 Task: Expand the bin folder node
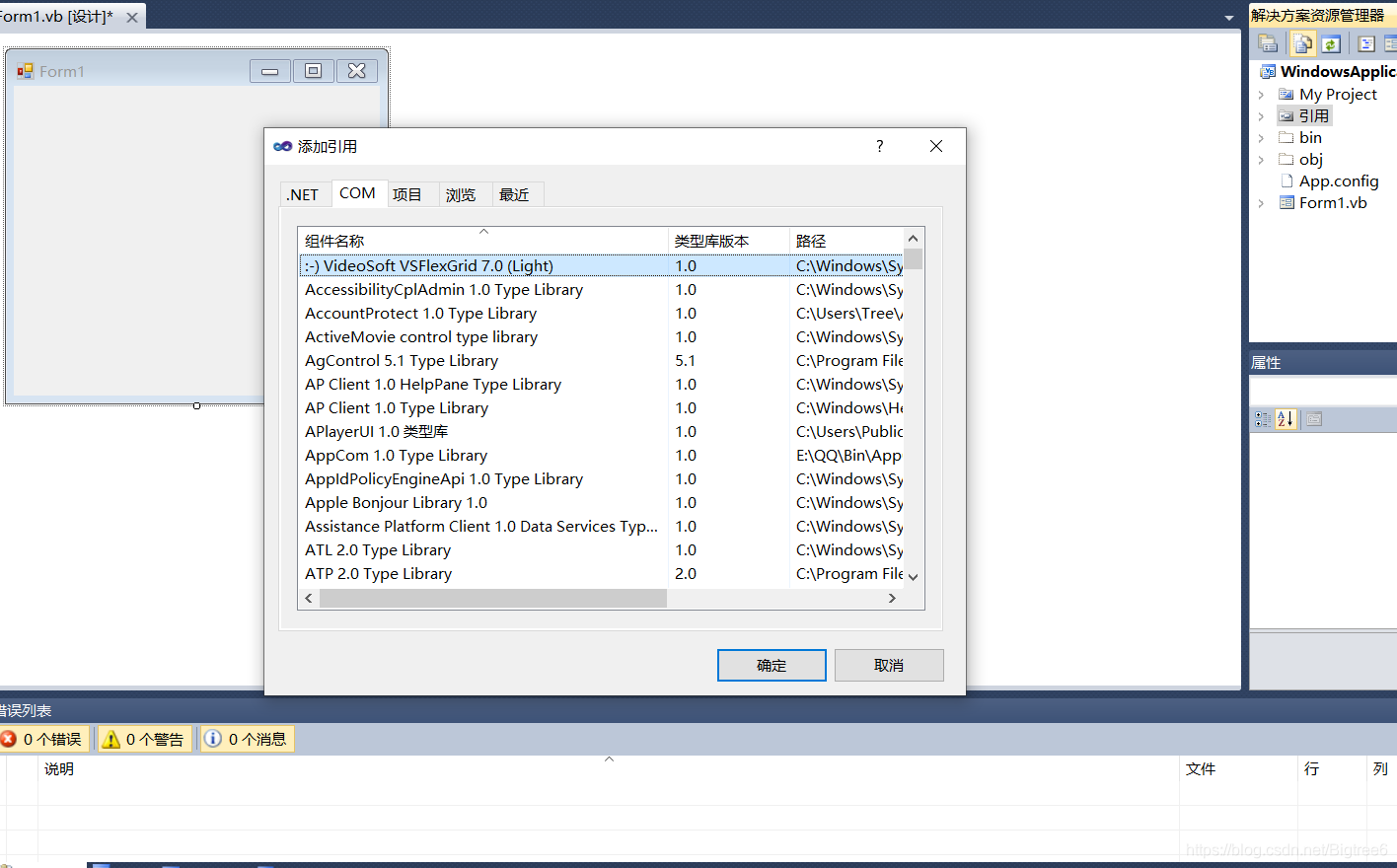tap(1261, 138)
